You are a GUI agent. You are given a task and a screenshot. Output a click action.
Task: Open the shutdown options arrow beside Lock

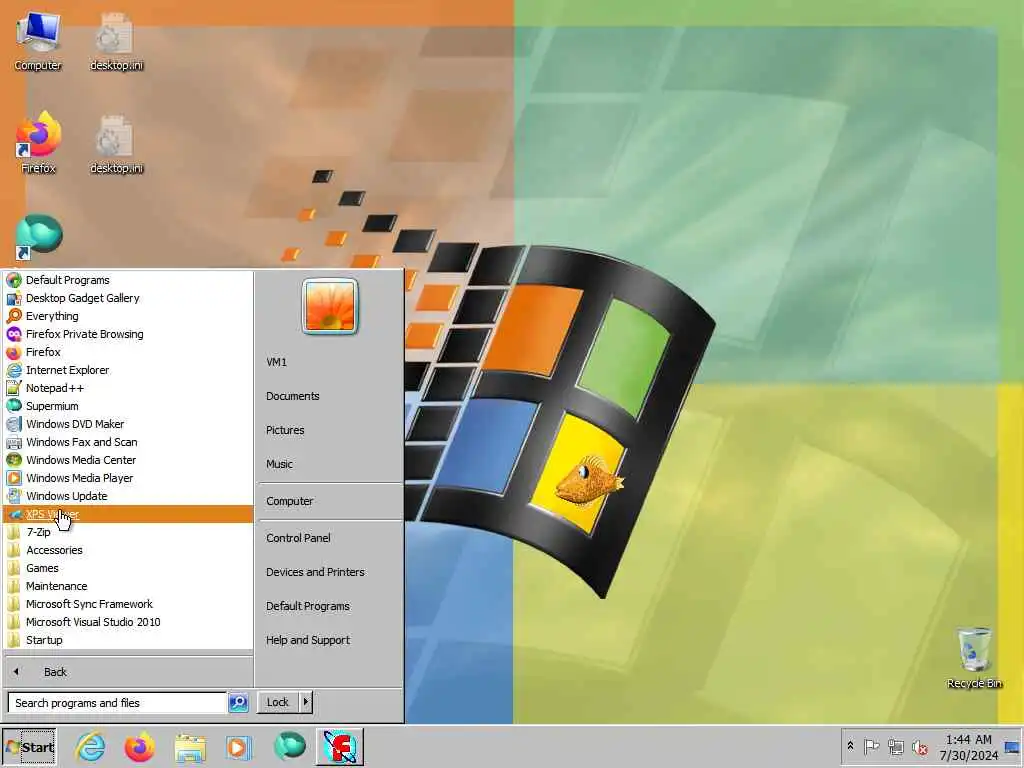click(x=306, y=702)
